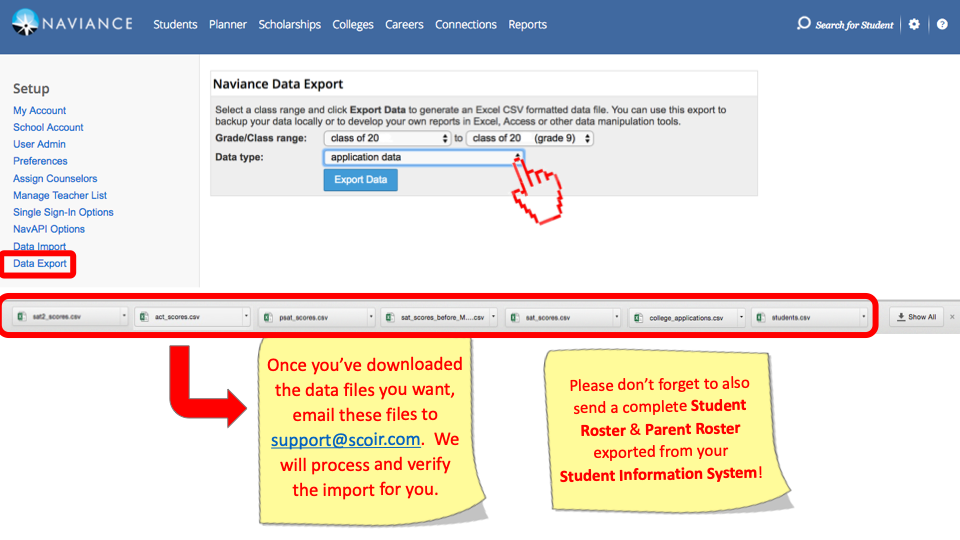This screenshot has height=540, width=960.
Task: Open the School Account link
Action: (48, 127)
